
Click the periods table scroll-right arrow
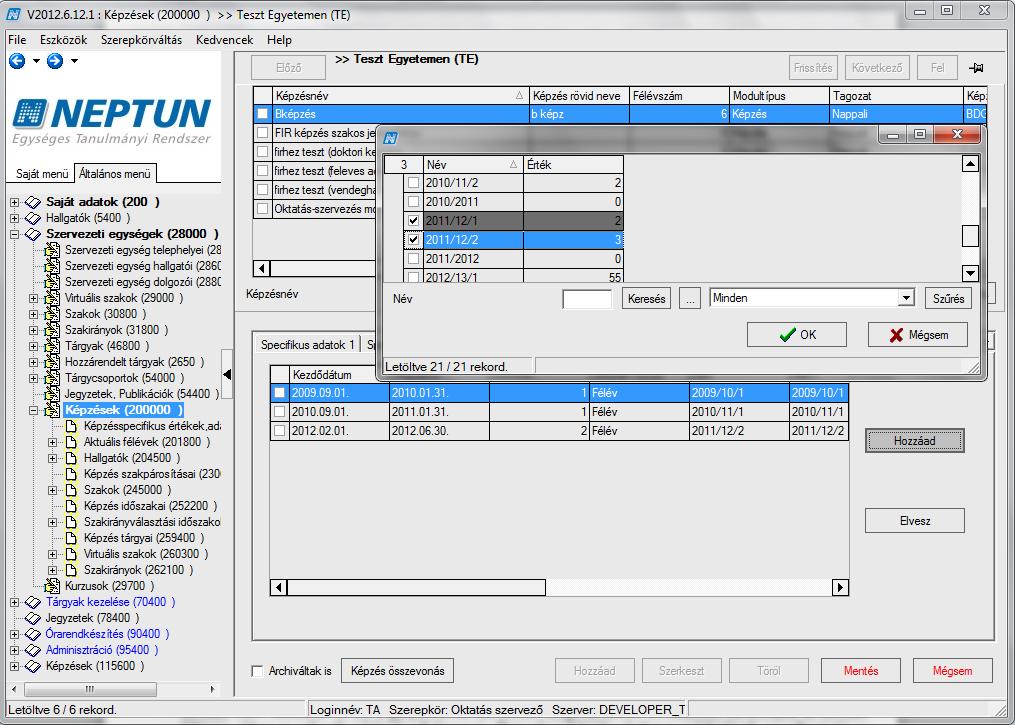pyautogui.click(x=840, y=587)
